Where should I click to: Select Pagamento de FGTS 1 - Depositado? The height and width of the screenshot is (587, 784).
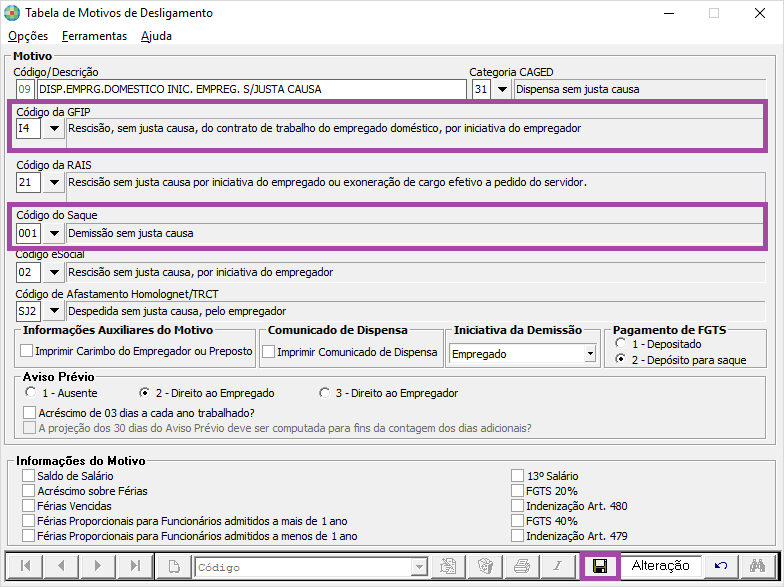(x=620, y=343)
